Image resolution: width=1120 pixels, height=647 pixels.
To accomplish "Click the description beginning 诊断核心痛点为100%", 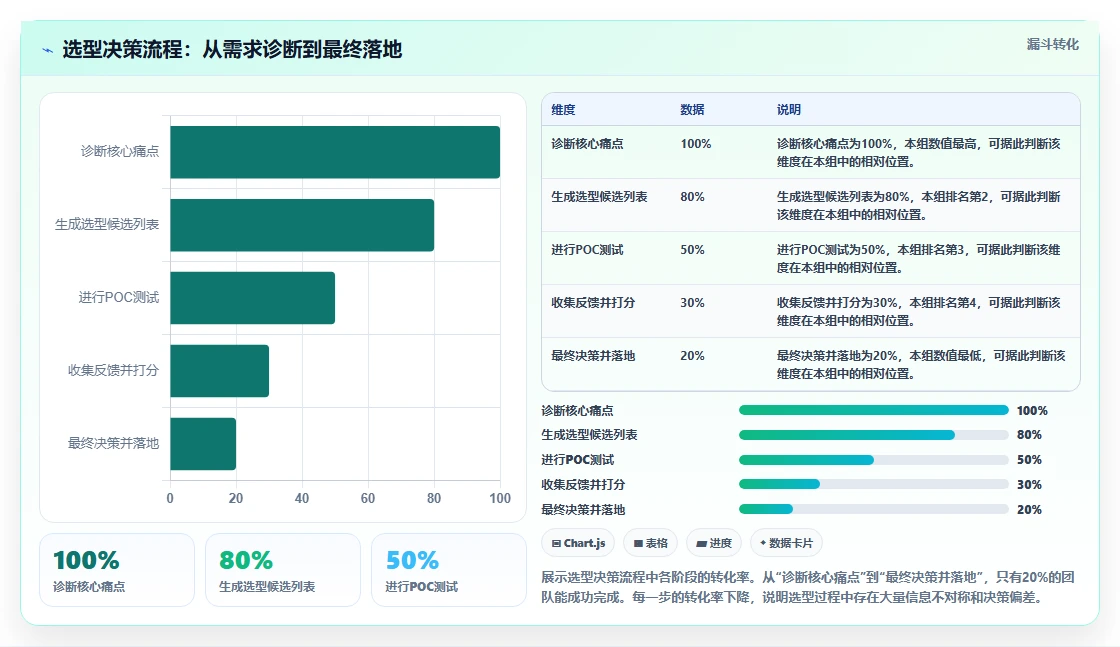I will point(919,153).
